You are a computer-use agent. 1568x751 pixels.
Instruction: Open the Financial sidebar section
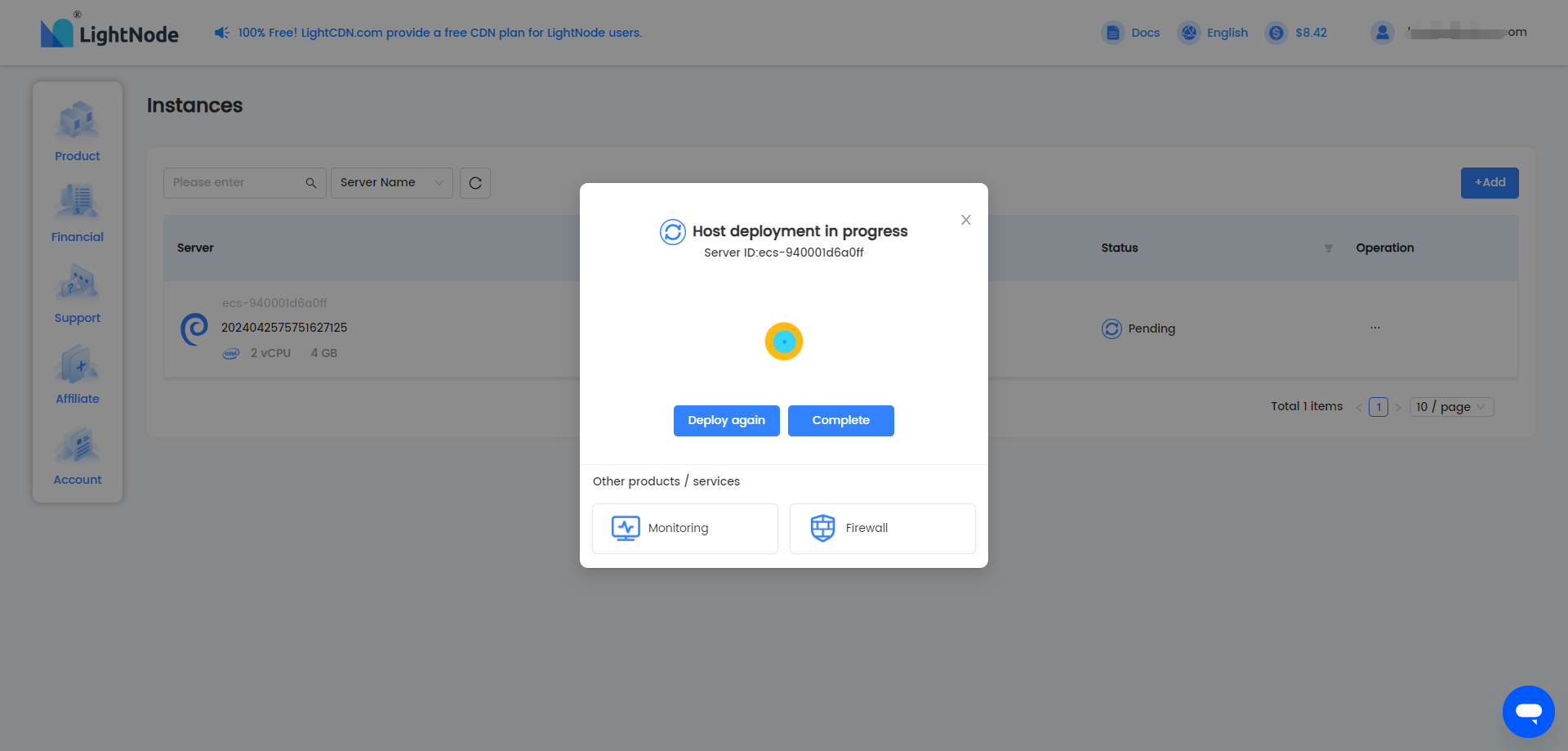78,212
